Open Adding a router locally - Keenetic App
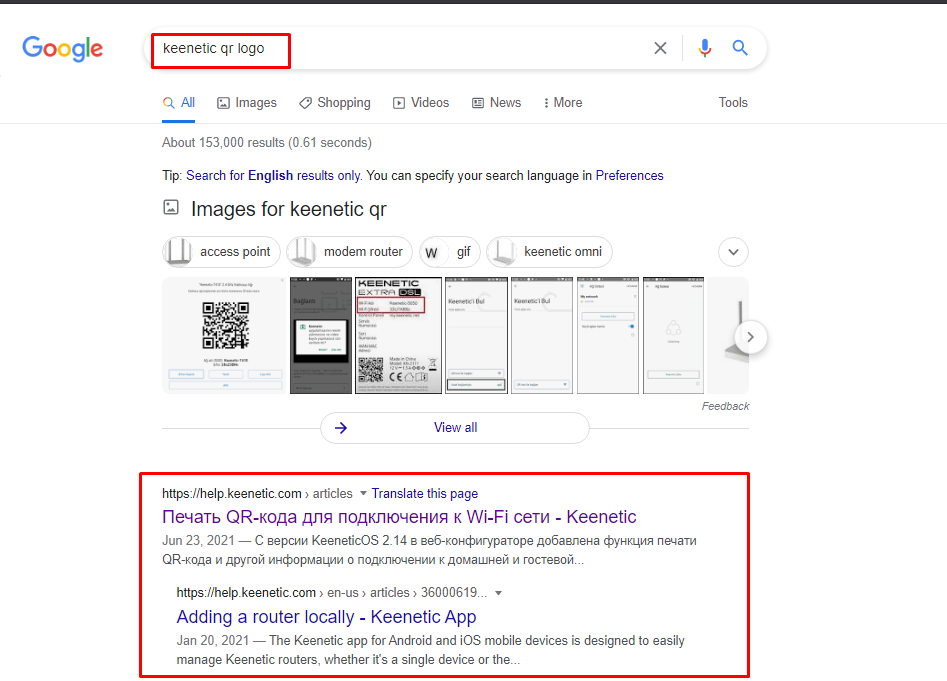The width and height of the screenshot is (947, 681). point(327,617)
